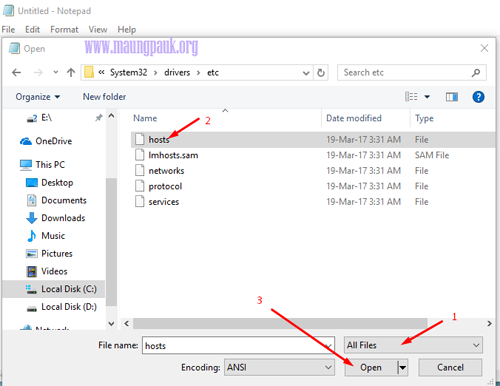This screenshot has height=386, width=500.
Task: Click the hosts file icon
Action: (140, 139)
